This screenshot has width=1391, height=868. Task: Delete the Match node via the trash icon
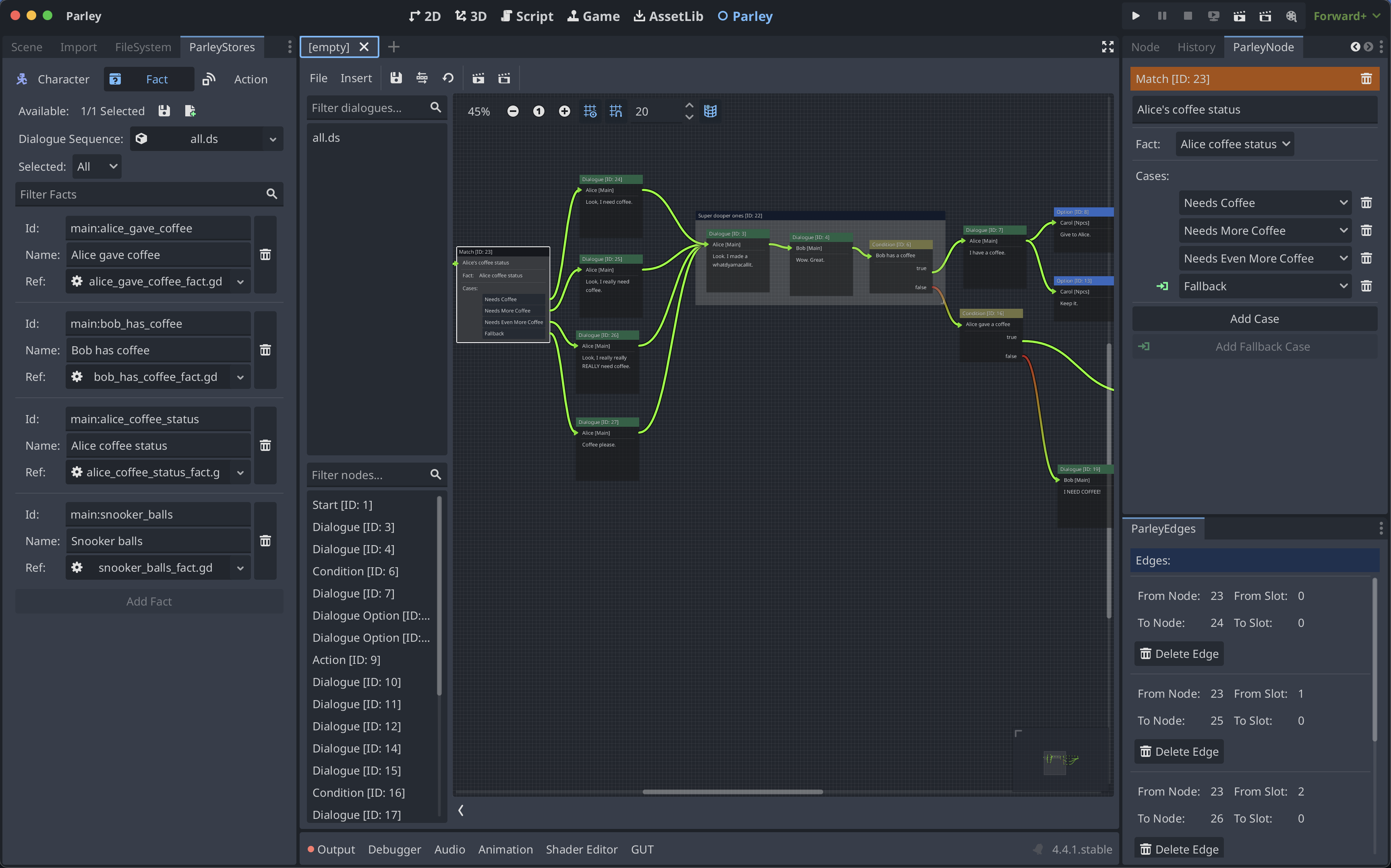[x=1366, y=79]
